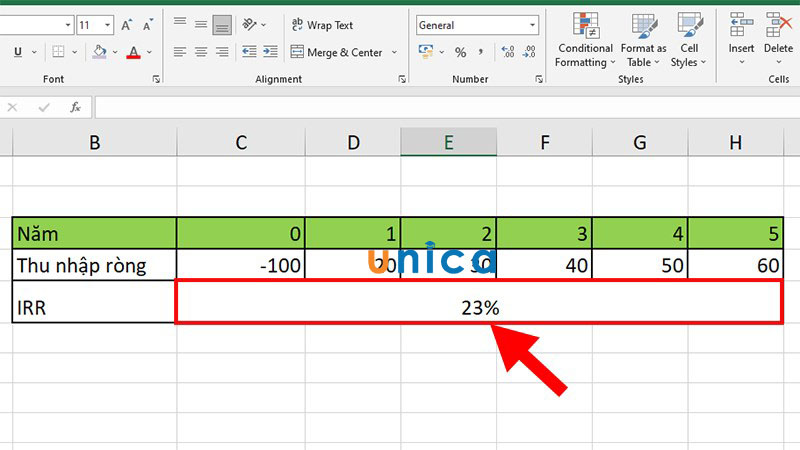This screenshot has height=450, width=800.
Task: Click Cancel X in formula bar
Action: 12,107
